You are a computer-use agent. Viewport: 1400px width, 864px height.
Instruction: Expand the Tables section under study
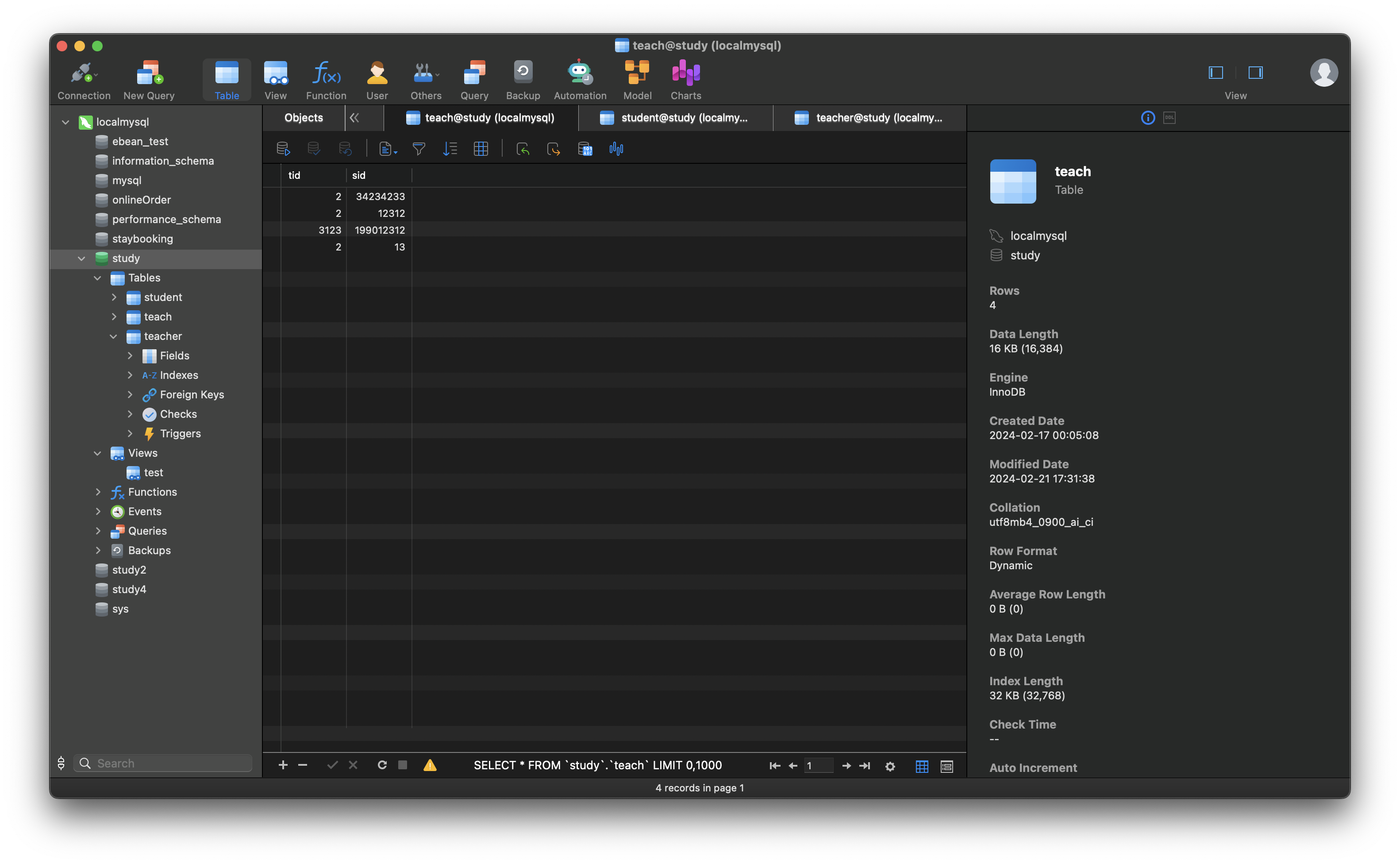pos(97,277)
